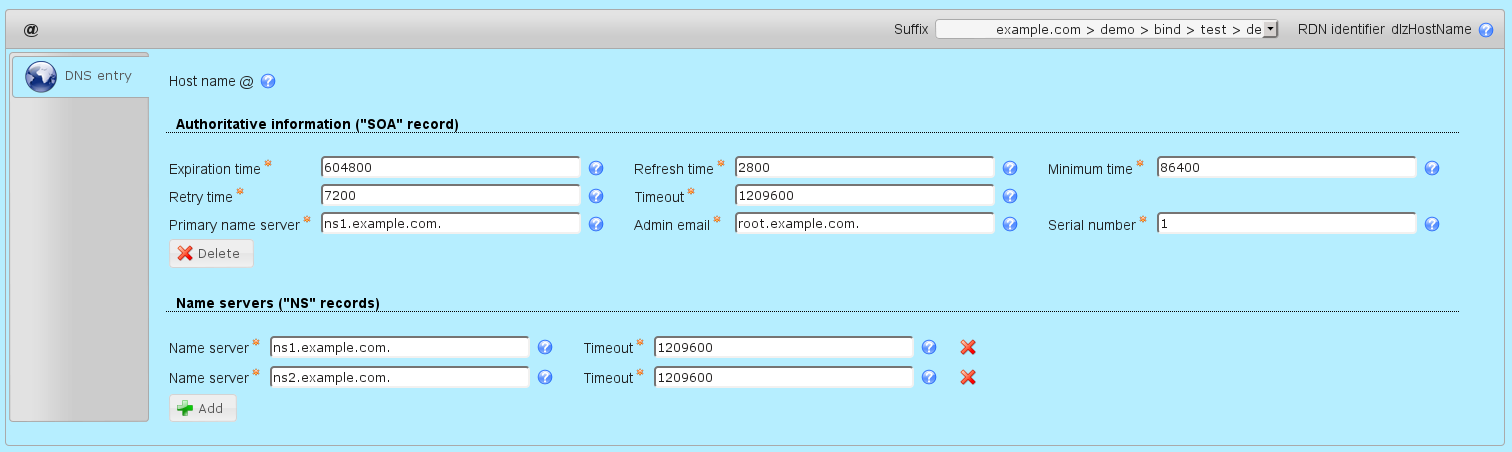Click help icon next to Host name
1512x452 pixels.
268,82
